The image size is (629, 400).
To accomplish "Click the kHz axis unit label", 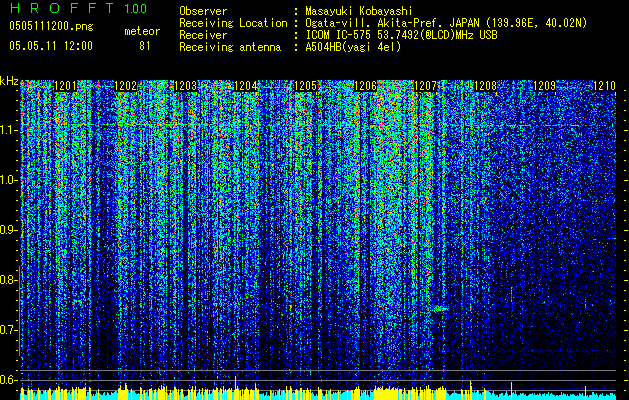I will tap(9, 81).
